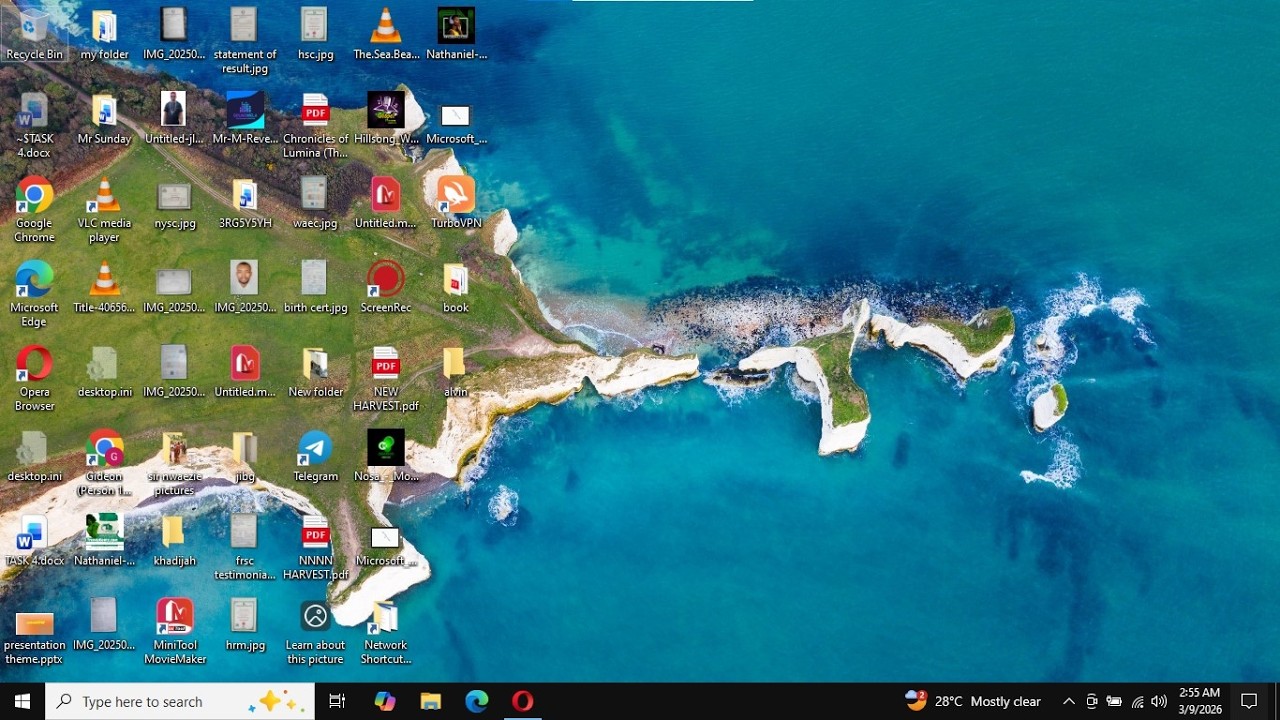Select the NNNN HARVEST.pdf file
1280x720 pixels.
pyautogui.click(x=315, y=548)
